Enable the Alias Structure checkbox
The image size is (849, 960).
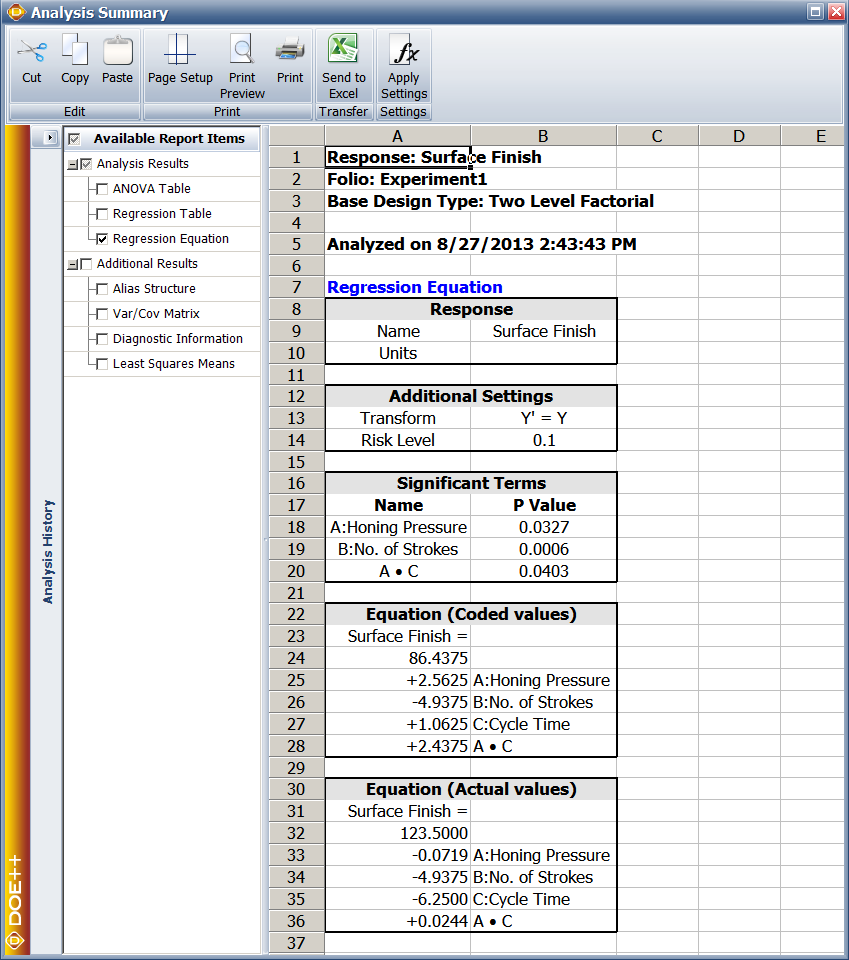[x=102, y=289]
